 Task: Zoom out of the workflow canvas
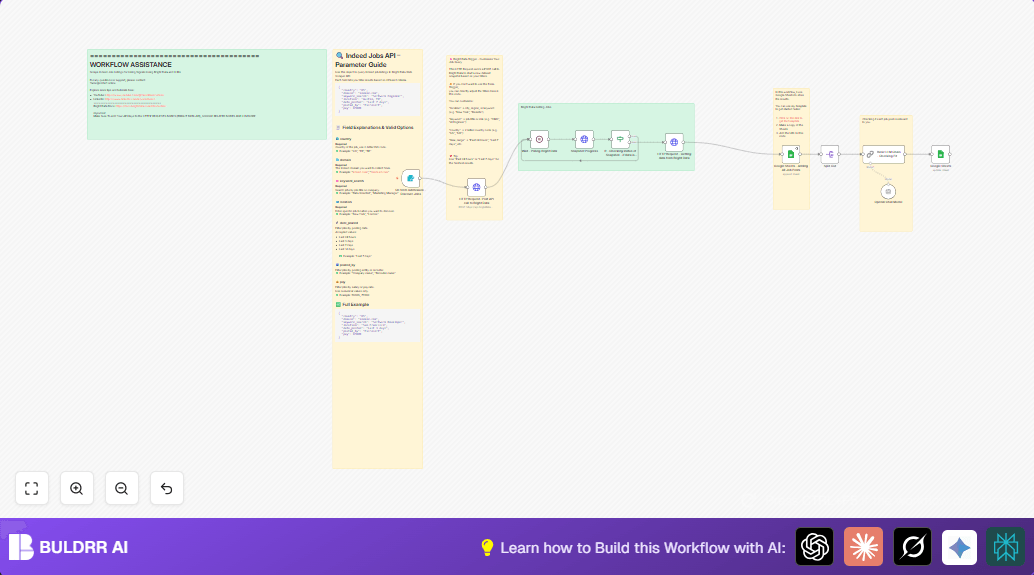tap(121, 489)
